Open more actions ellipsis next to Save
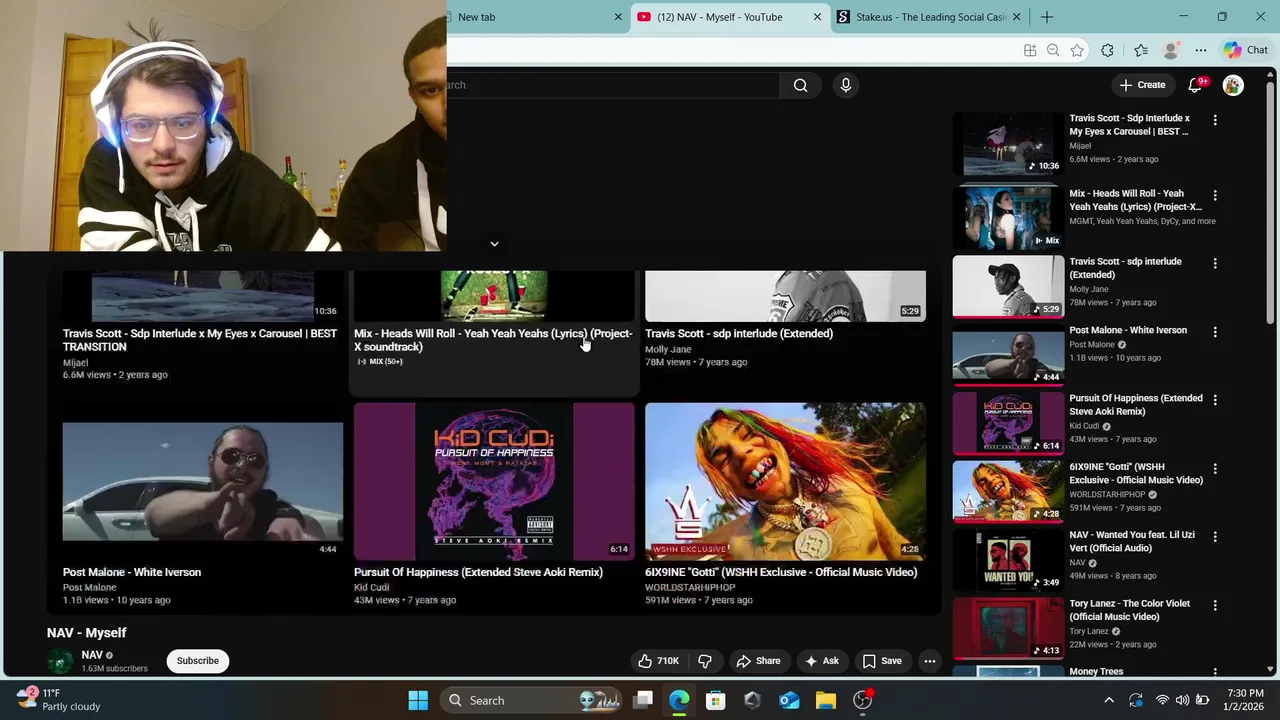Viewport: 1280px width, 720px height. (930, 661)
